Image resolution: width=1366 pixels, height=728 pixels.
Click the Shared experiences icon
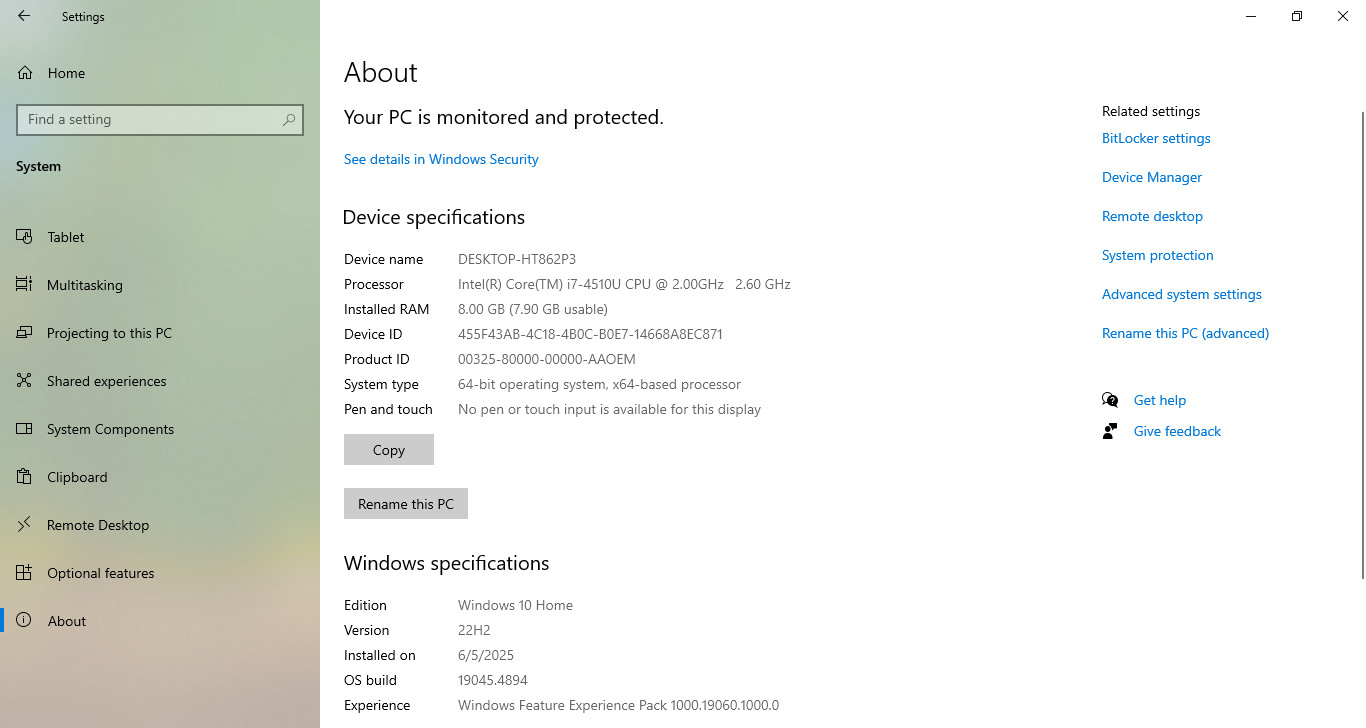point(25,381)
